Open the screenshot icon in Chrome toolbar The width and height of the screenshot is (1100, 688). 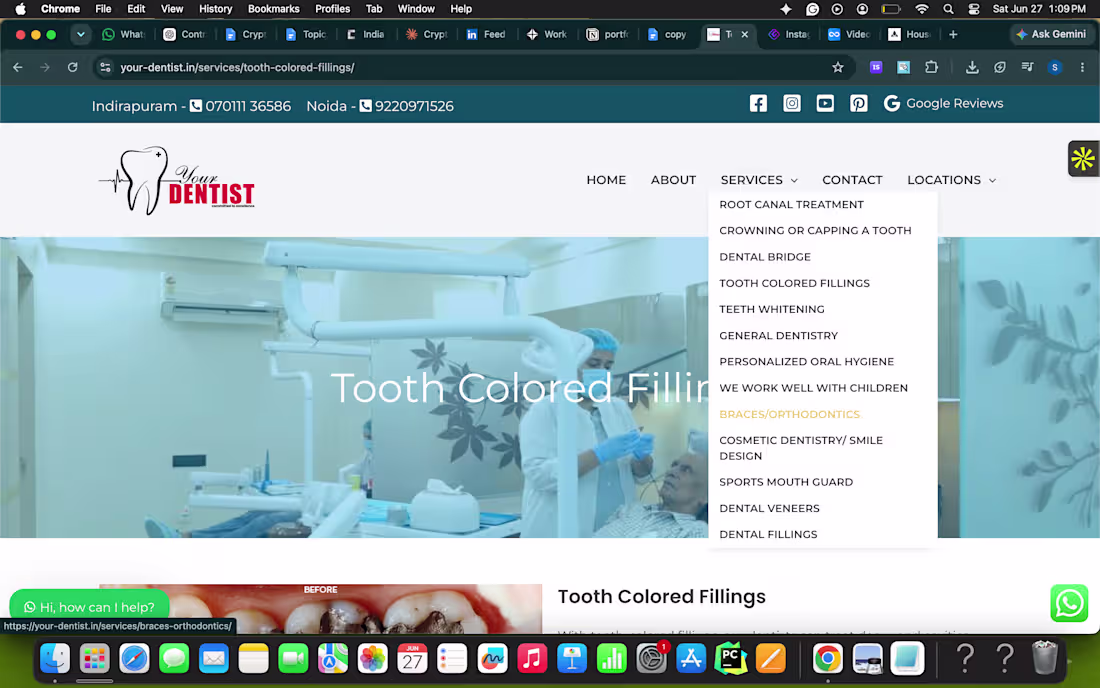point(904,67)
